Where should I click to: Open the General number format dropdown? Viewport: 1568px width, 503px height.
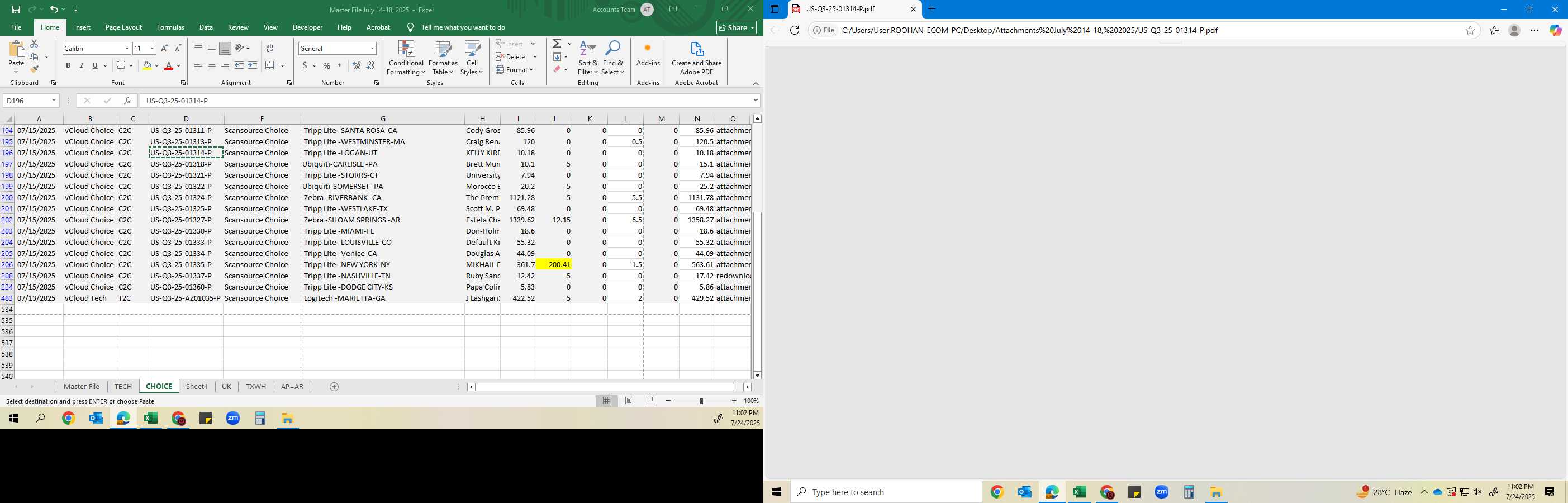[372, 48]
